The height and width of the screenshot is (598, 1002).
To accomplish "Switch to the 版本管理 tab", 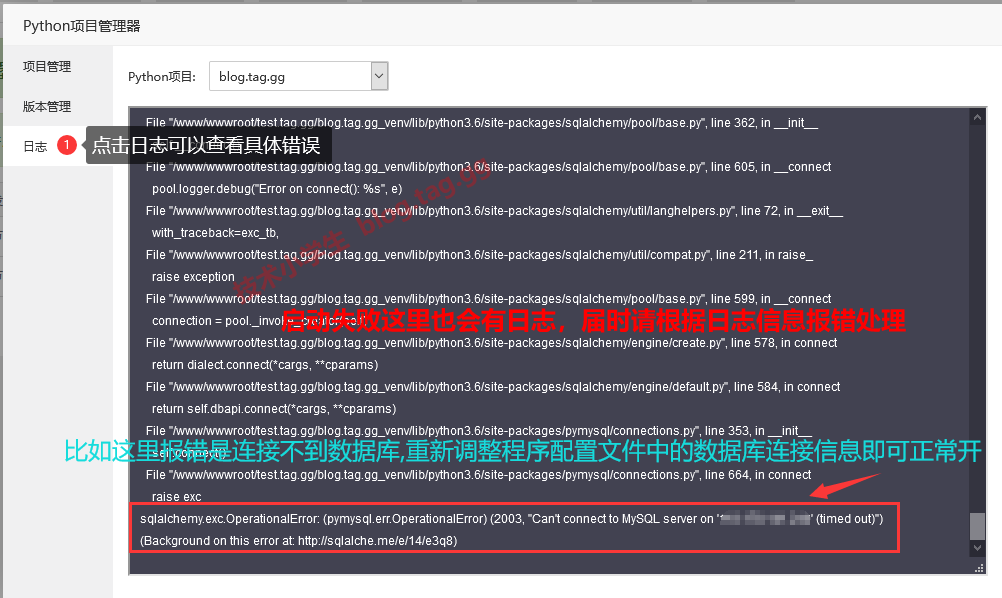I will click(47, 107).
